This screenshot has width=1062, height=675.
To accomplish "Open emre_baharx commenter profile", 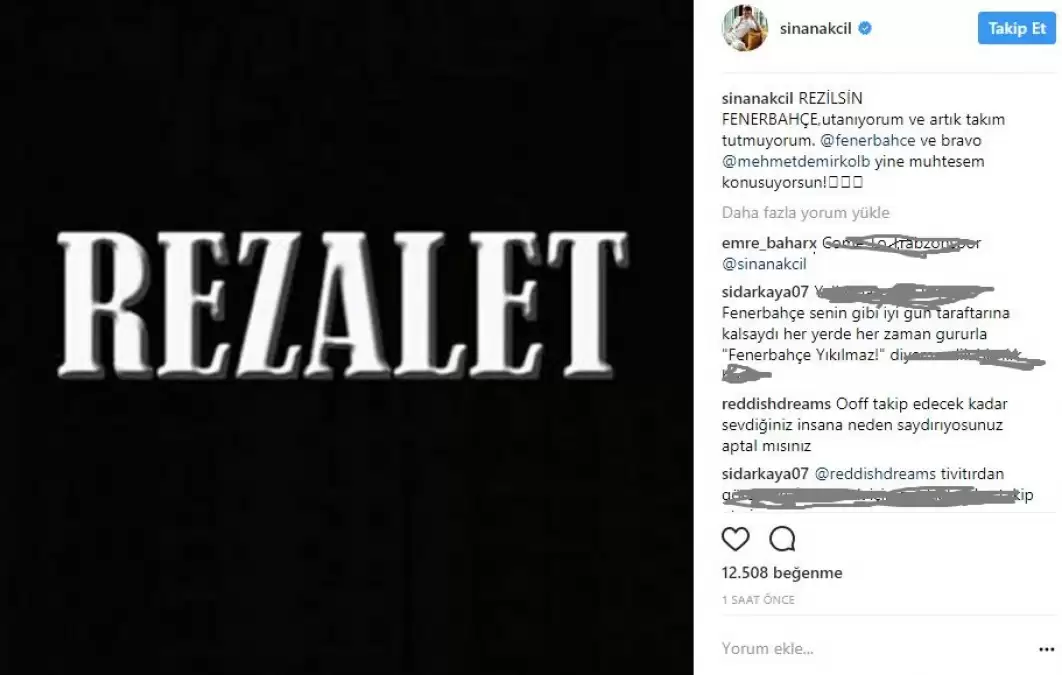I will click(x=769, y=243).
